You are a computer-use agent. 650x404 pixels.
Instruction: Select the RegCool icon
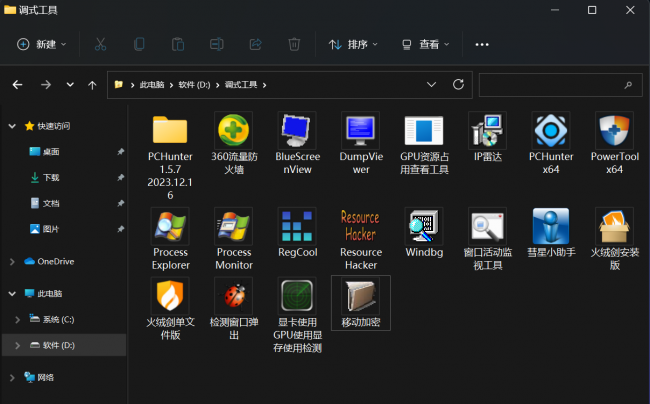[x=297, y=226]
